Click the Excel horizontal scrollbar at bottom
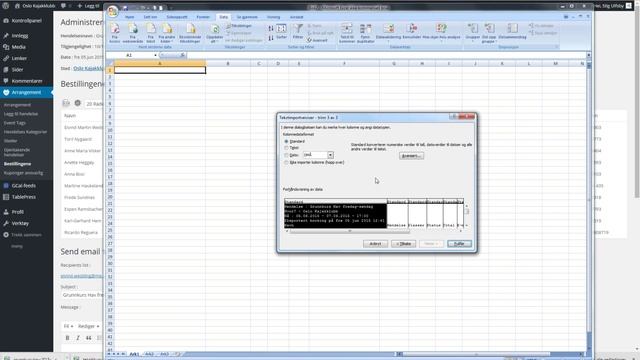This screenshot has width=640, height=360. [x=490, y=354]
